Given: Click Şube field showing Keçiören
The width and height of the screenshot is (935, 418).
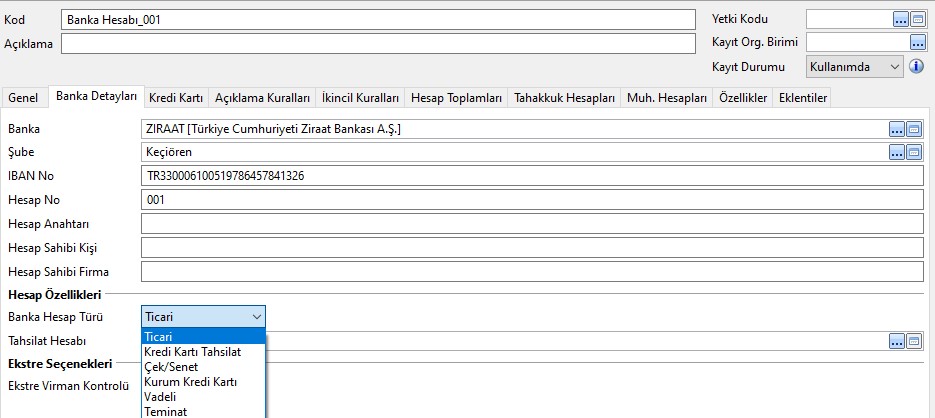Looking at the screenshot, I should pyautogui.click(x=515, y=153).
